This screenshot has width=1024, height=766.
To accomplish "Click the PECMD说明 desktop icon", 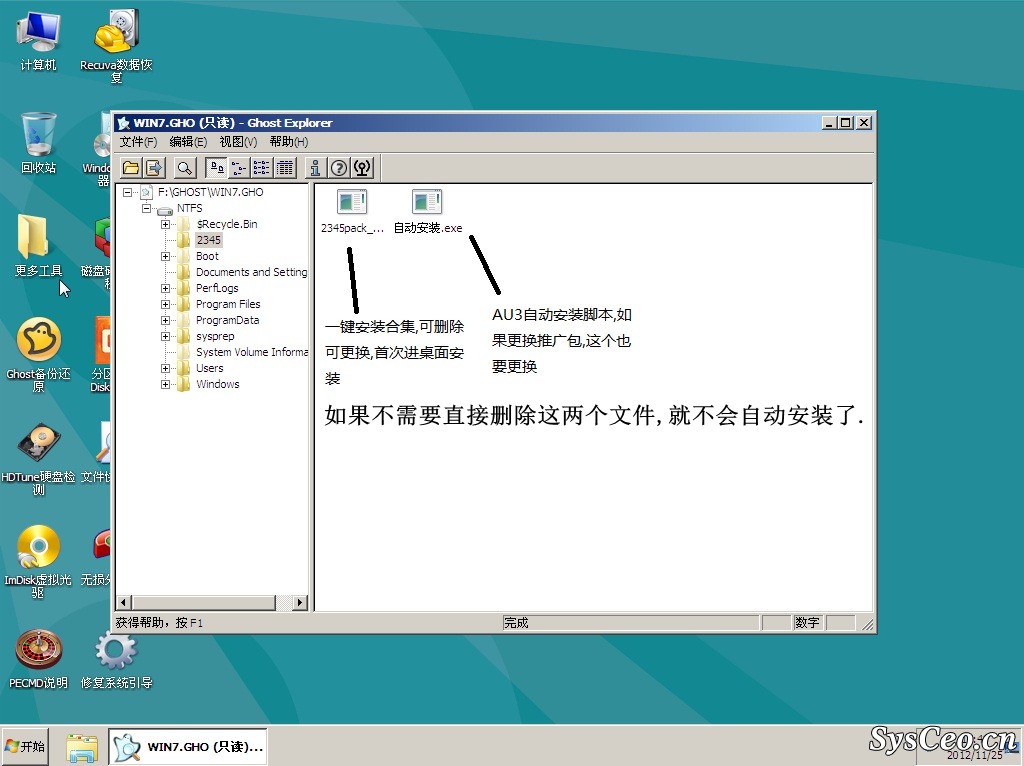I will 39,658.
